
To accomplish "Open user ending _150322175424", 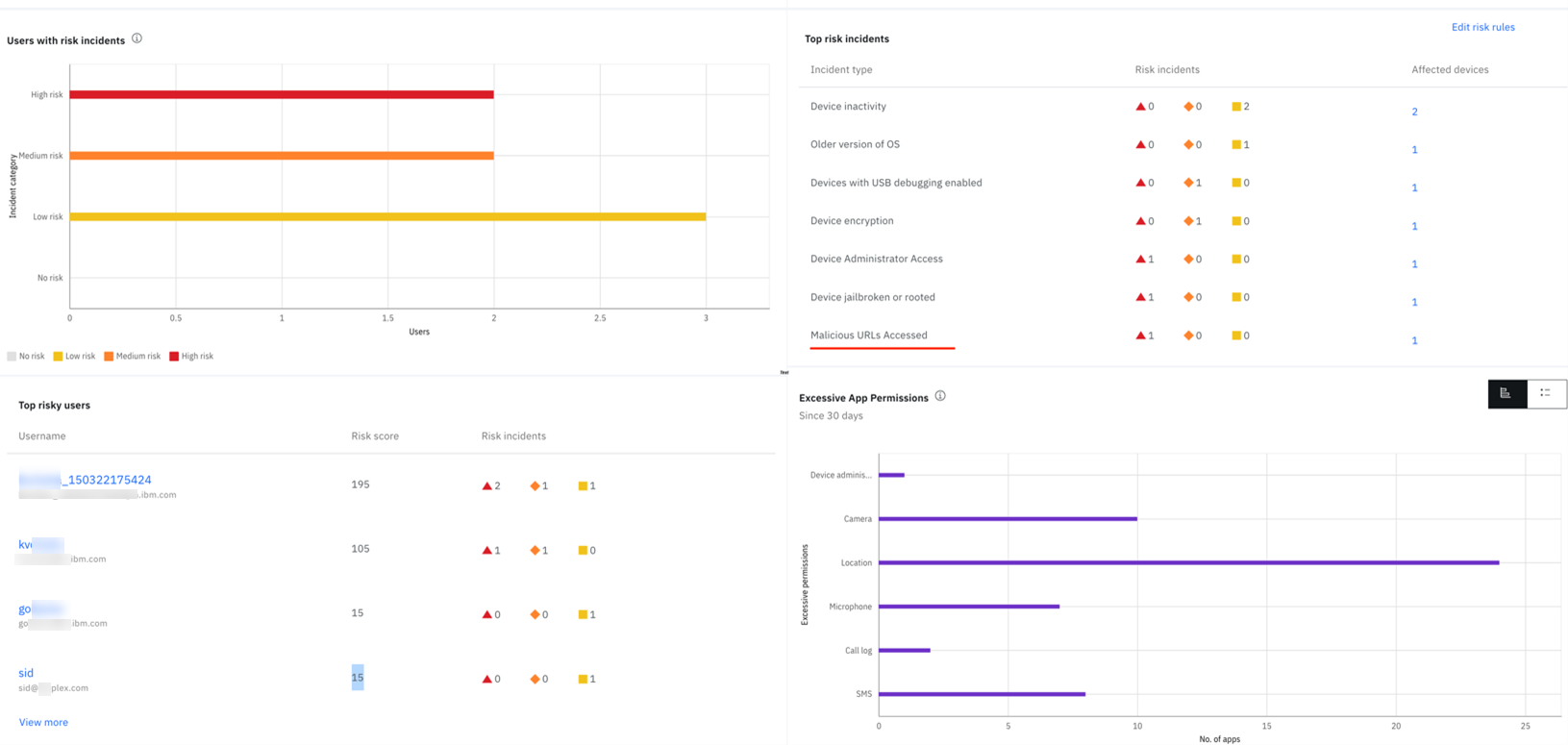I will [85, 480].
